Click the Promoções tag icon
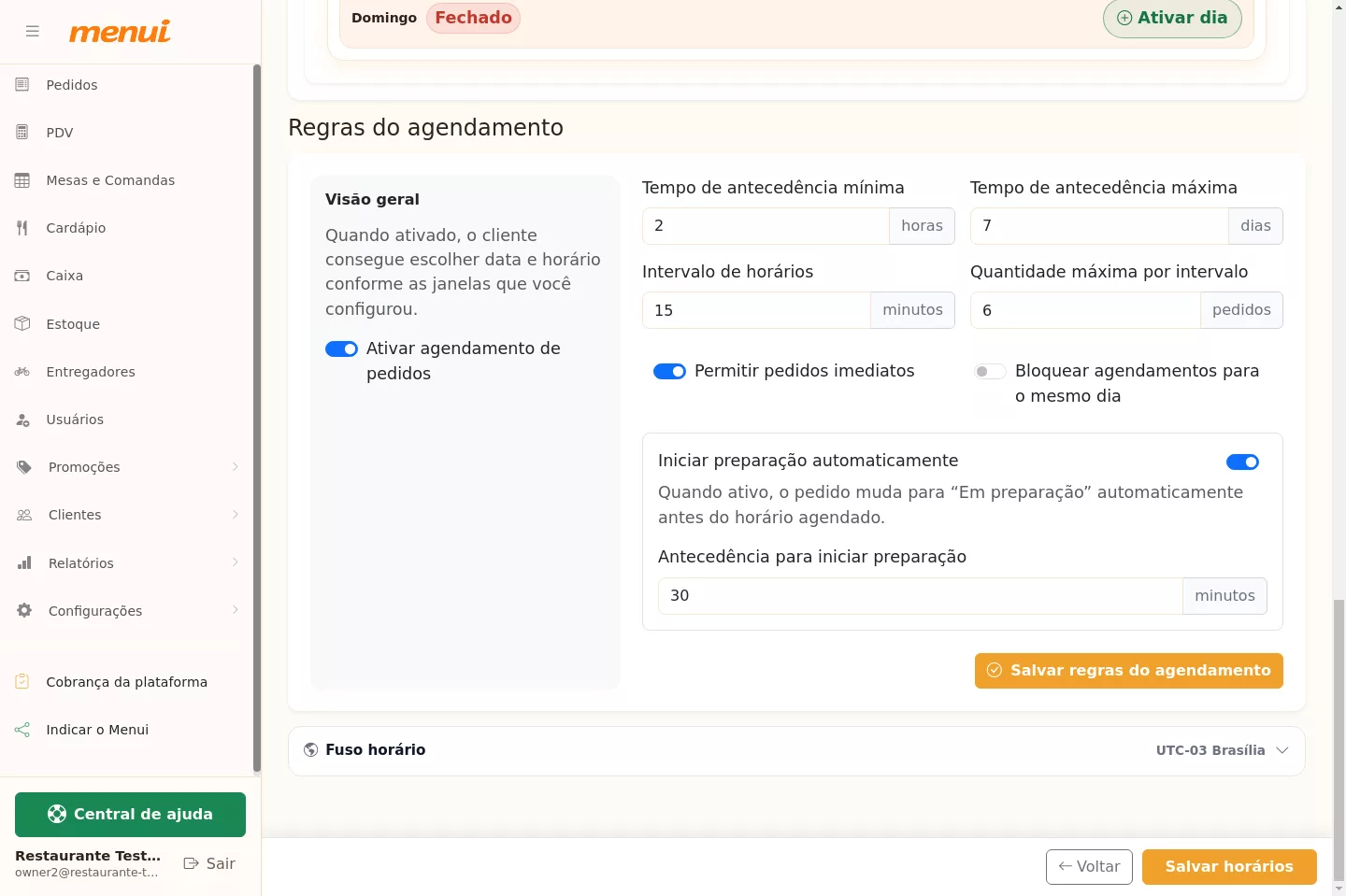The image size is (1346, 896). pyautogui.click(x=24, y=467)
